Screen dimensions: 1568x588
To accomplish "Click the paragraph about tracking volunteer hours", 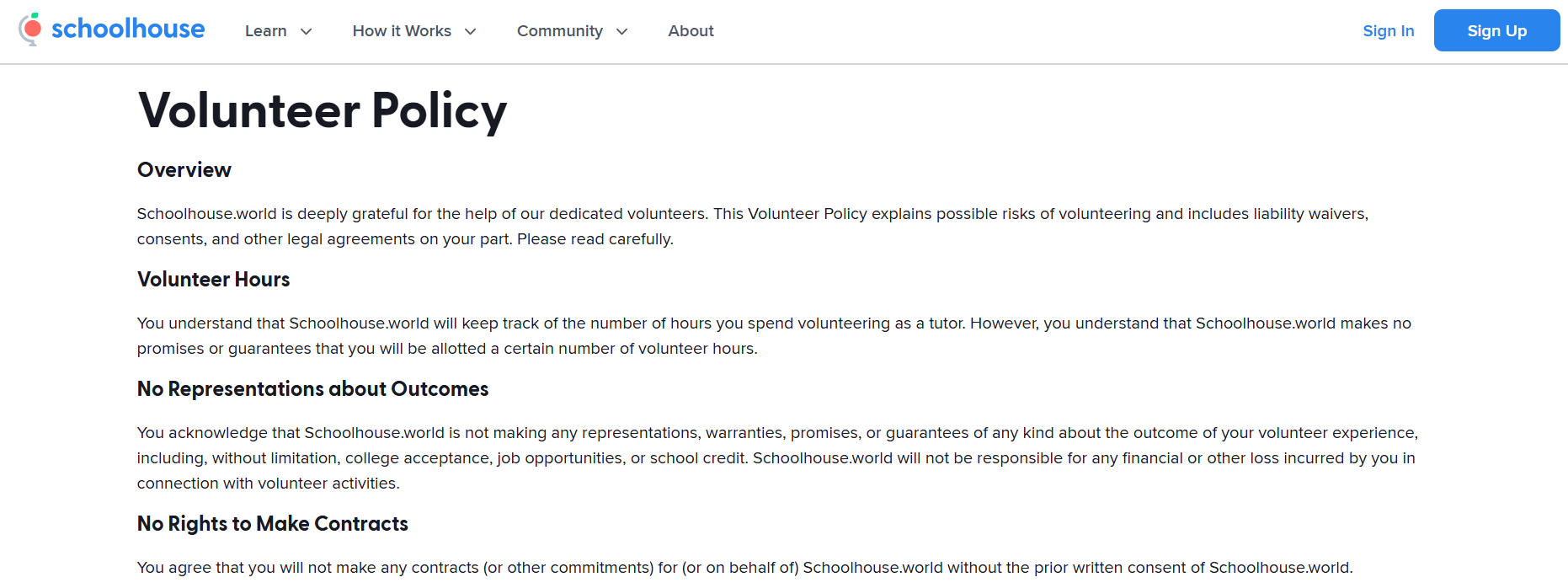I will 773,336.
